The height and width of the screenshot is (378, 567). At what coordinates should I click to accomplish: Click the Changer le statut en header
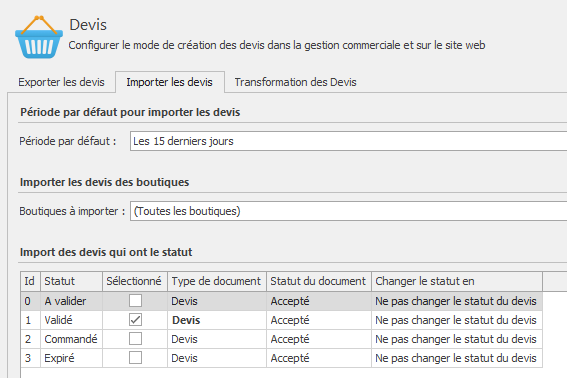[457, 281]
